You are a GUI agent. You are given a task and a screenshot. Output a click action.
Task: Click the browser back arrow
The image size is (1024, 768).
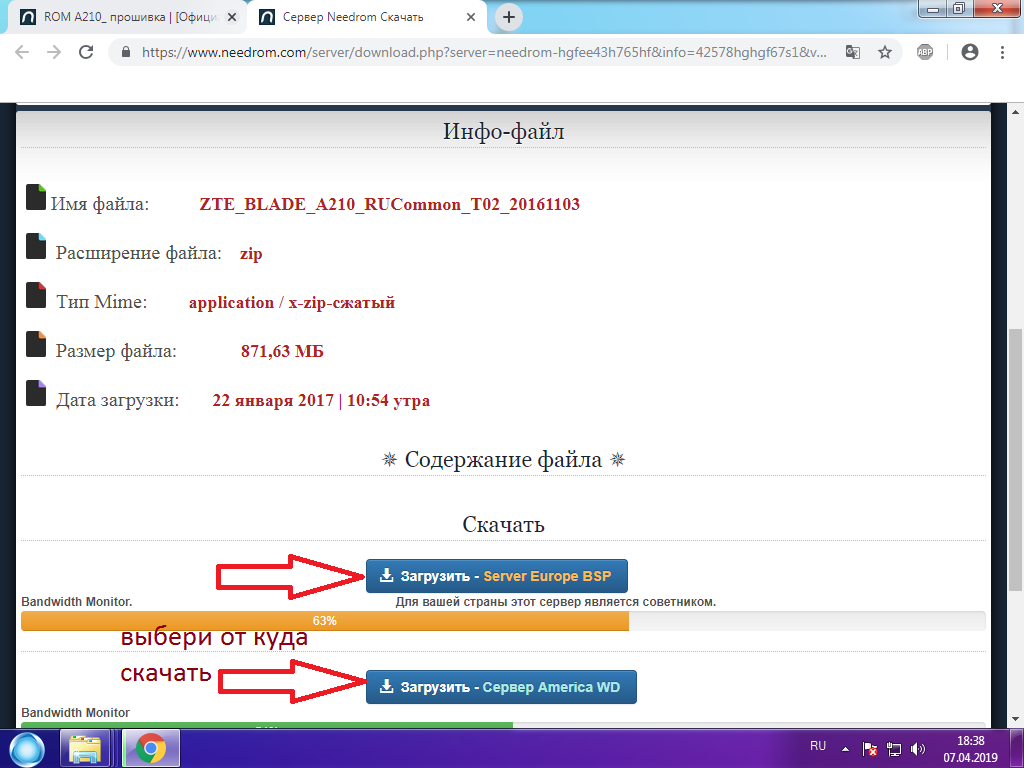click(x=24, y=52)
